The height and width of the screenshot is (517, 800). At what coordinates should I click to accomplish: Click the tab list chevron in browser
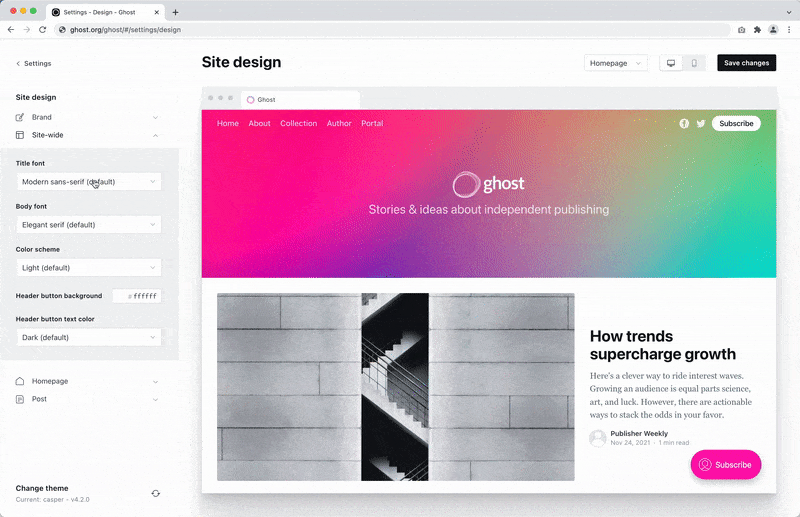(789, 12)
